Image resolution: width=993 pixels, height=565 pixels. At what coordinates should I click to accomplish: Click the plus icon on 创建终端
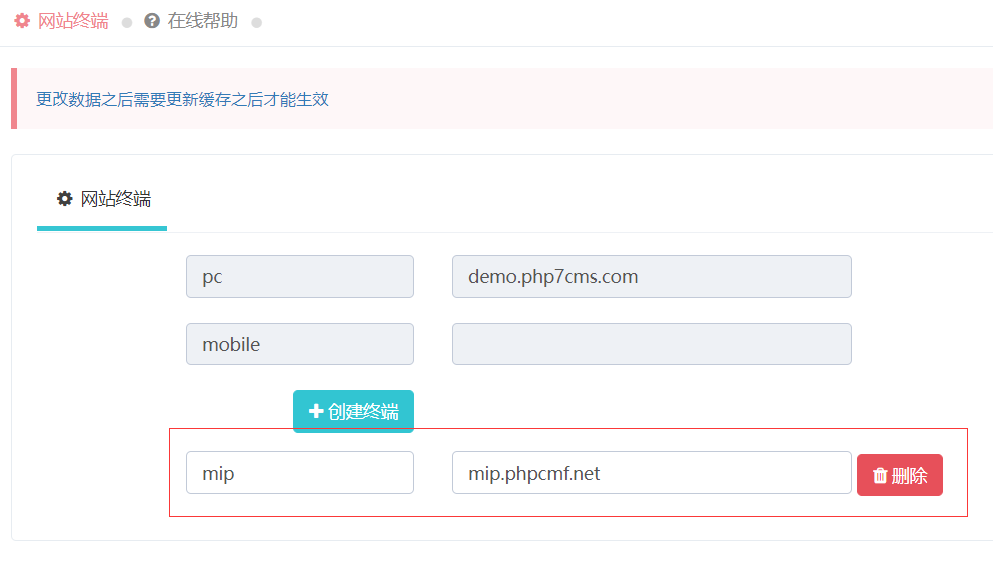tap(316, 412)
